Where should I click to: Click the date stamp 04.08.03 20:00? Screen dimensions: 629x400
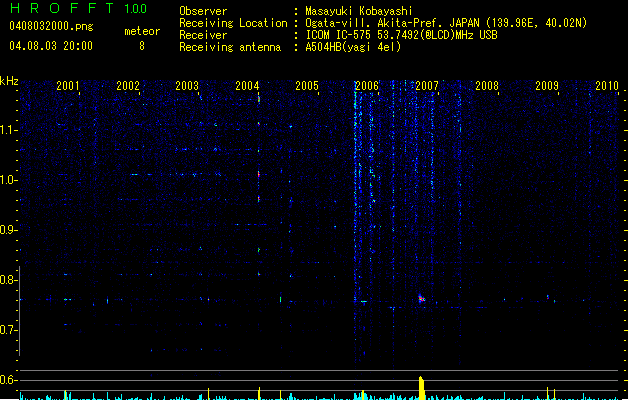(x=51, y=46)
